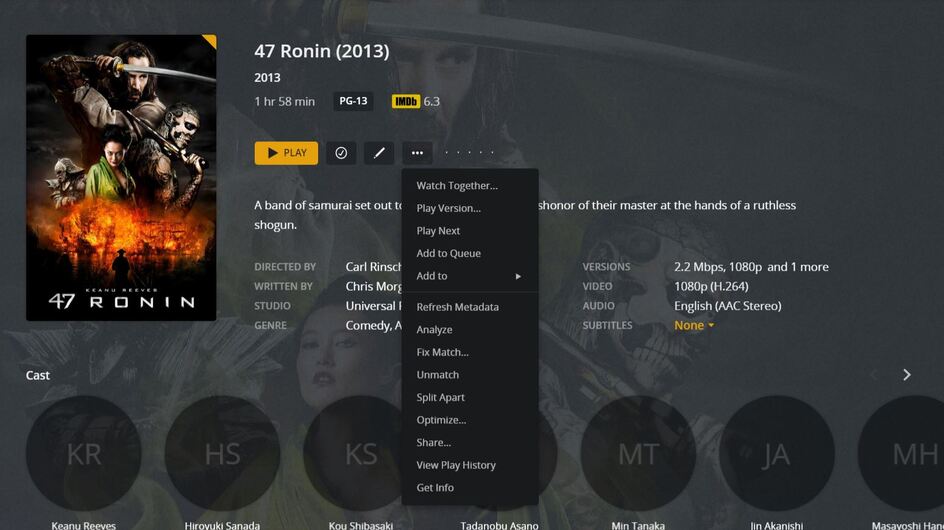Viewport: 944px width, 530px height.
Task: Choose Add to Queue
Action: 470,254
